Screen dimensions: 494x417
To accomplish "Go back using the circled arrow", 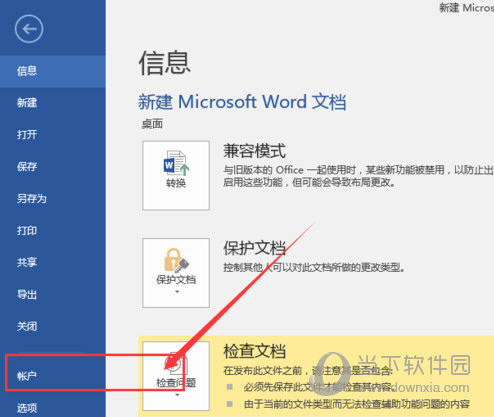I will [29, 29].
